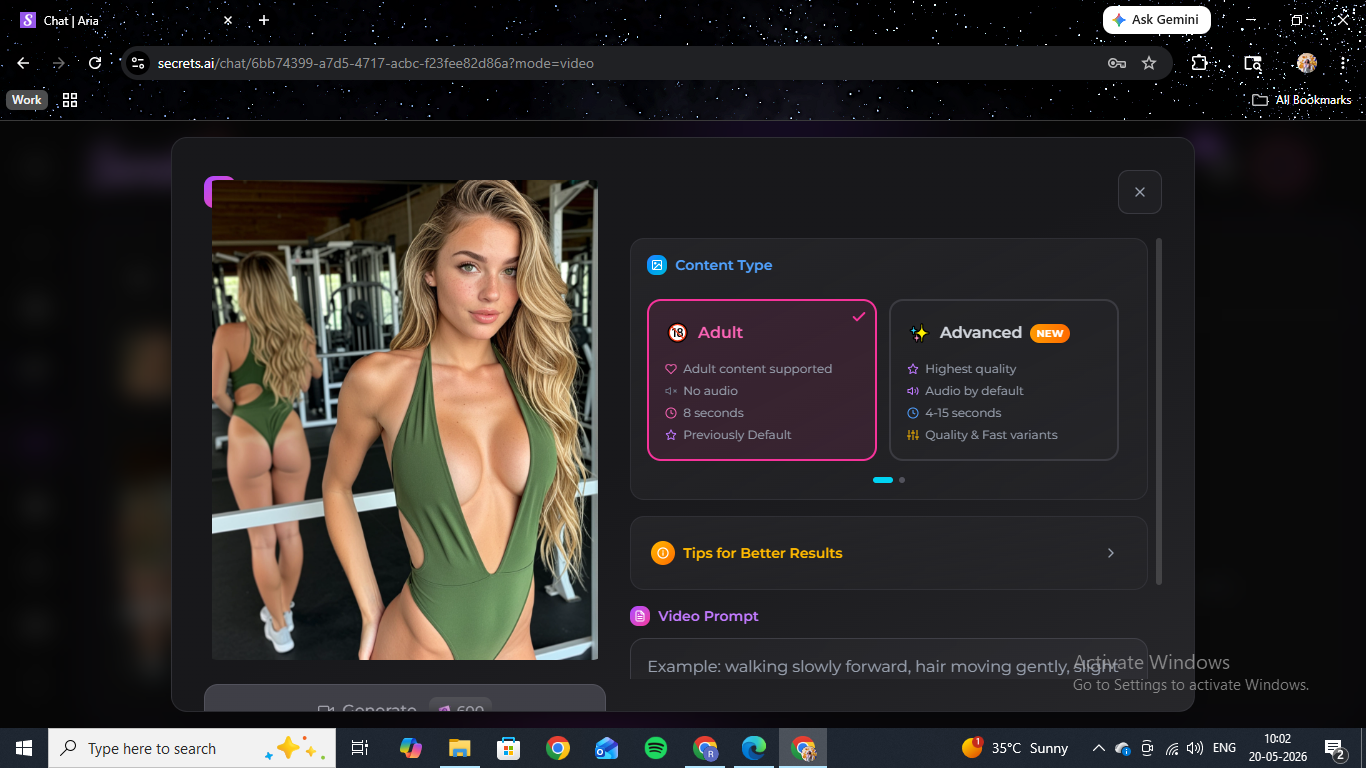Viewport: 1366px width, 768px height.
Task: Close the Chat | Aria tab
Action: pyautogui.click(x=228, y=20)
